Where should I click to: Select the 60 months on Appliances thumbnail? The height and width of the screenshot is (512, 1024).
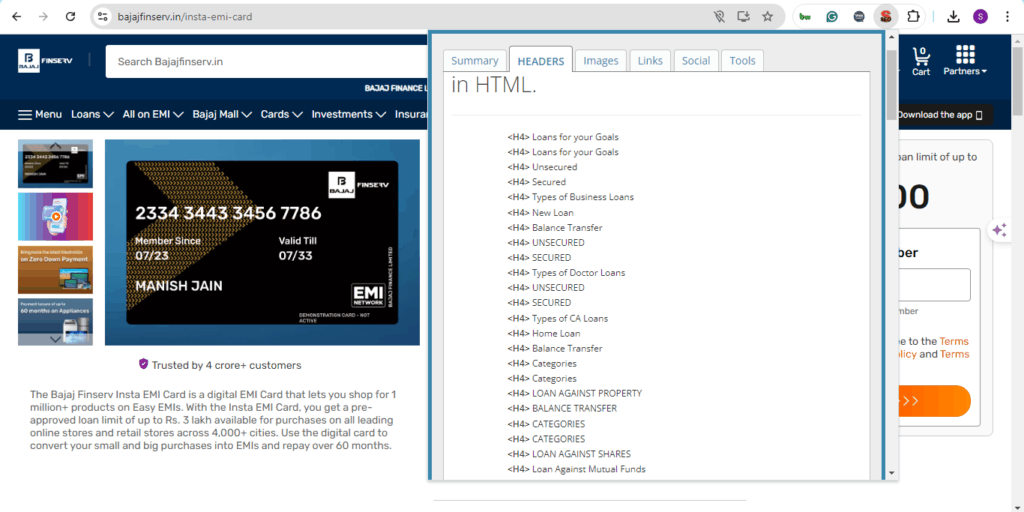click(56, 322)
